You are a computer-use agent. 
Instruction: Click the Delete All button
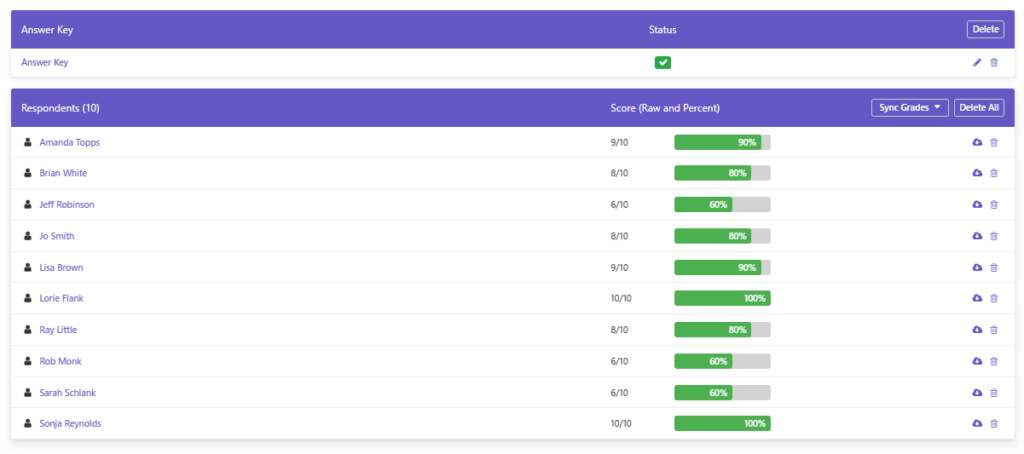(979, 108)
